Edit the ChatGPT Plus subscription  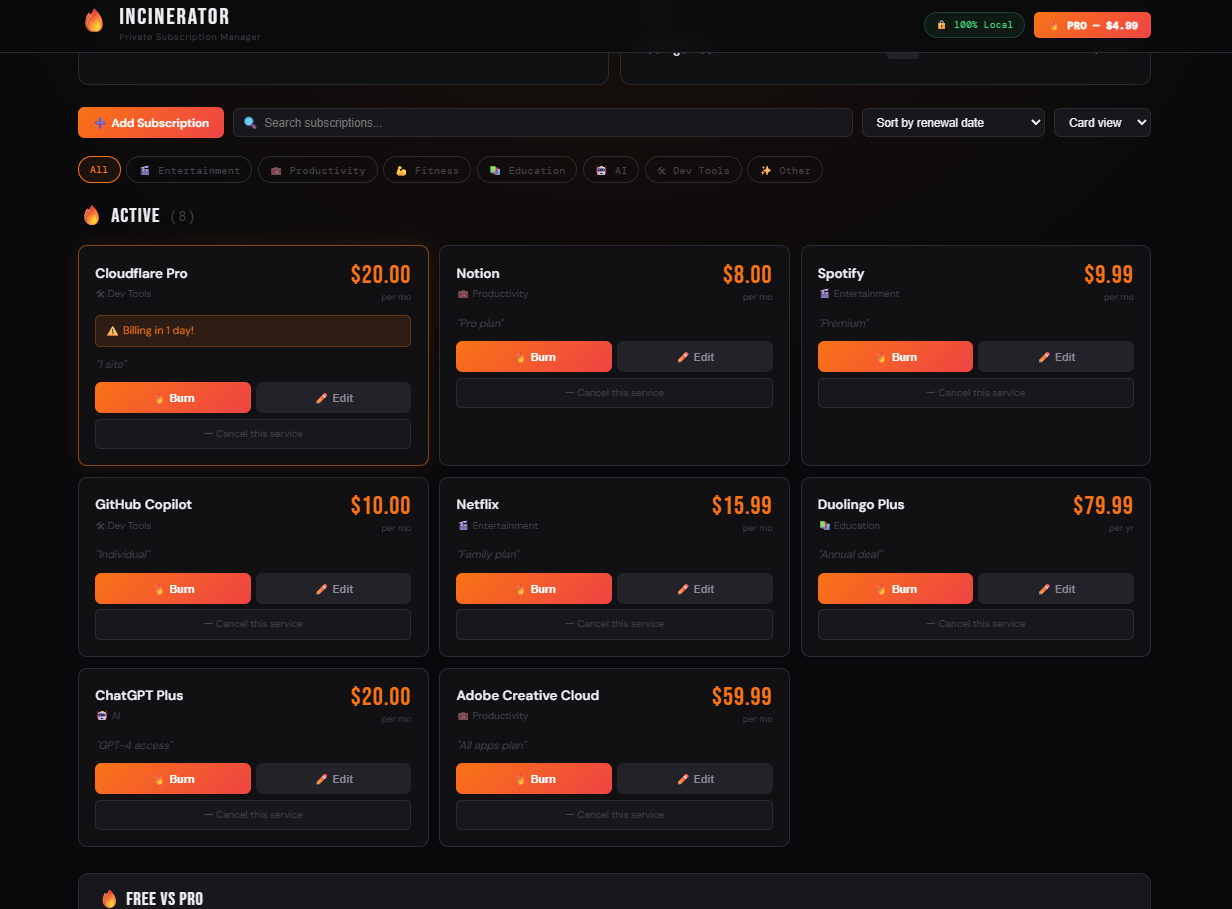coord(333,779)
